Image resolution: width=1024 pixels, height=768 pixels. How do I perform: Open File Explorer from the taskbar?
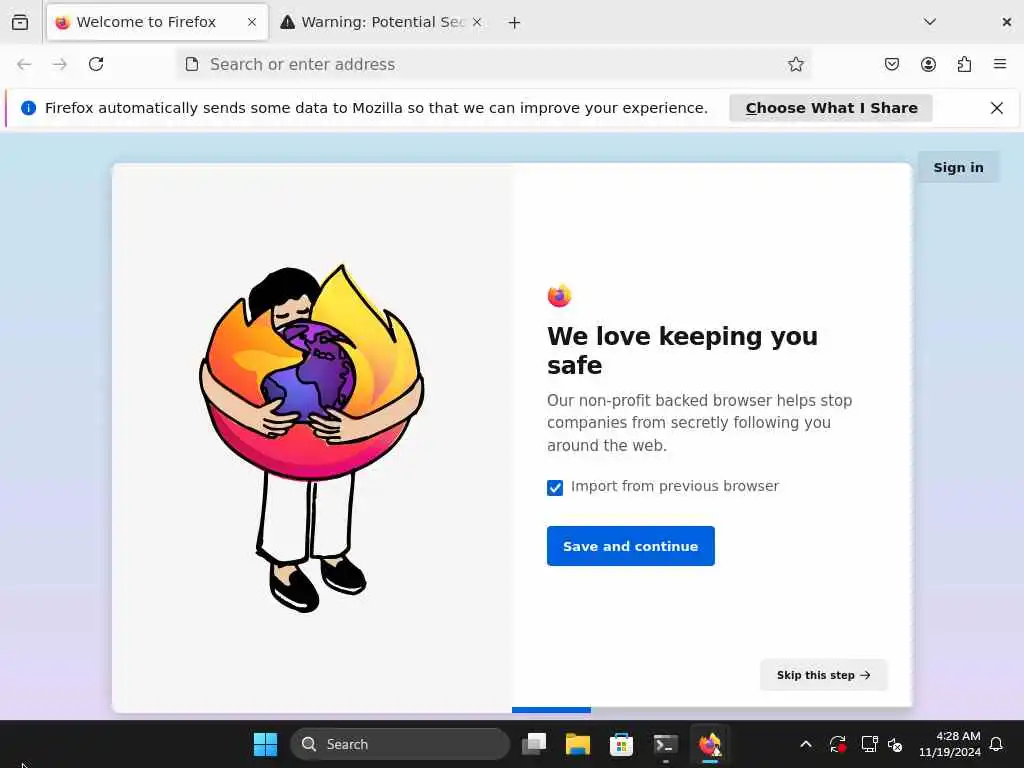pos(577,744)
